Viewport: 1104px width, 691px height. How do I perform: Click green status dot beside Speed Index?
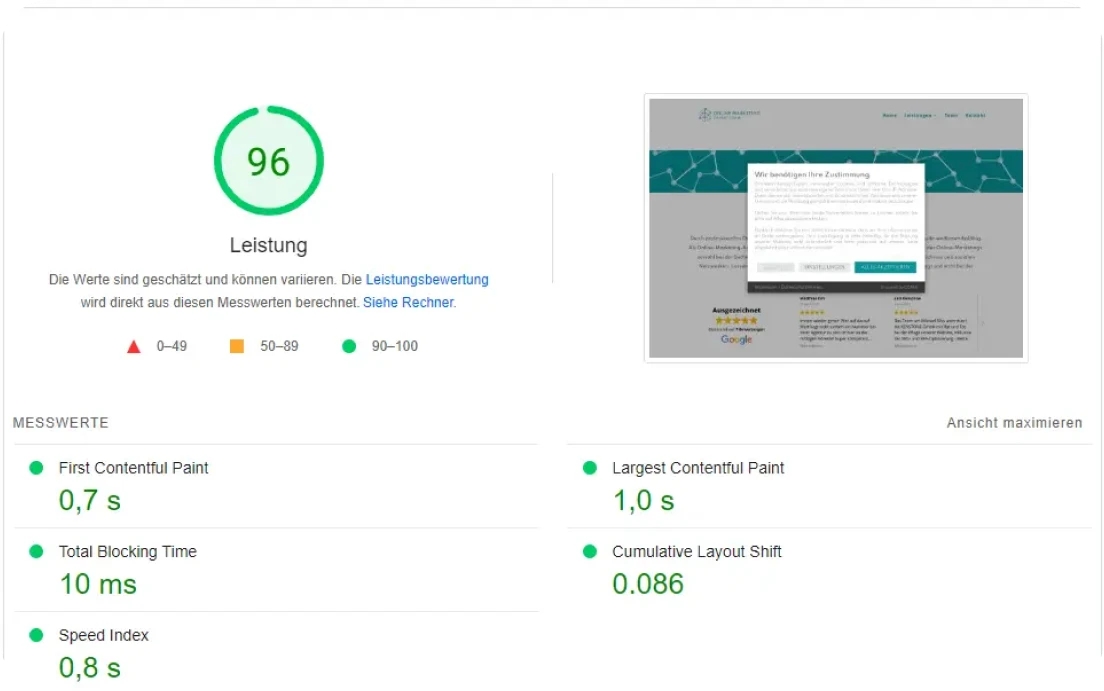pos(37,635)
